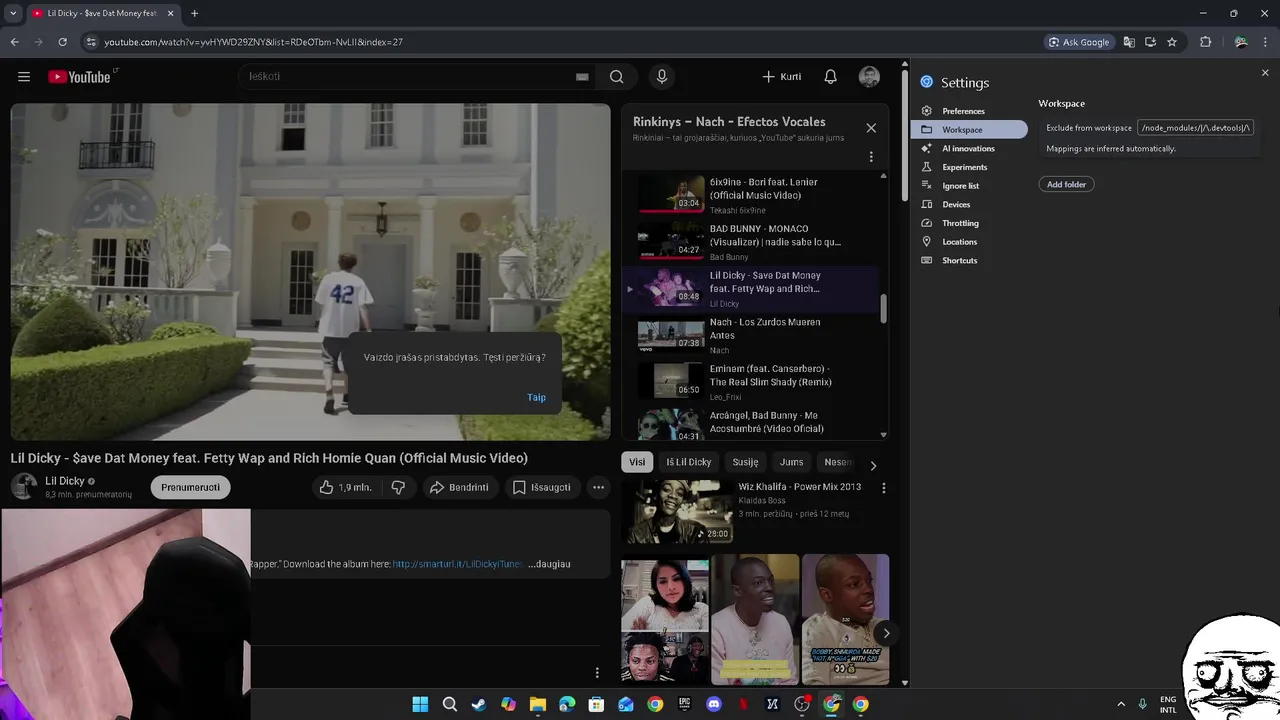Select the Visi filter chip
Viewport: 1280px width, 720px height.
pyautogui.click(x=637, y=462)
